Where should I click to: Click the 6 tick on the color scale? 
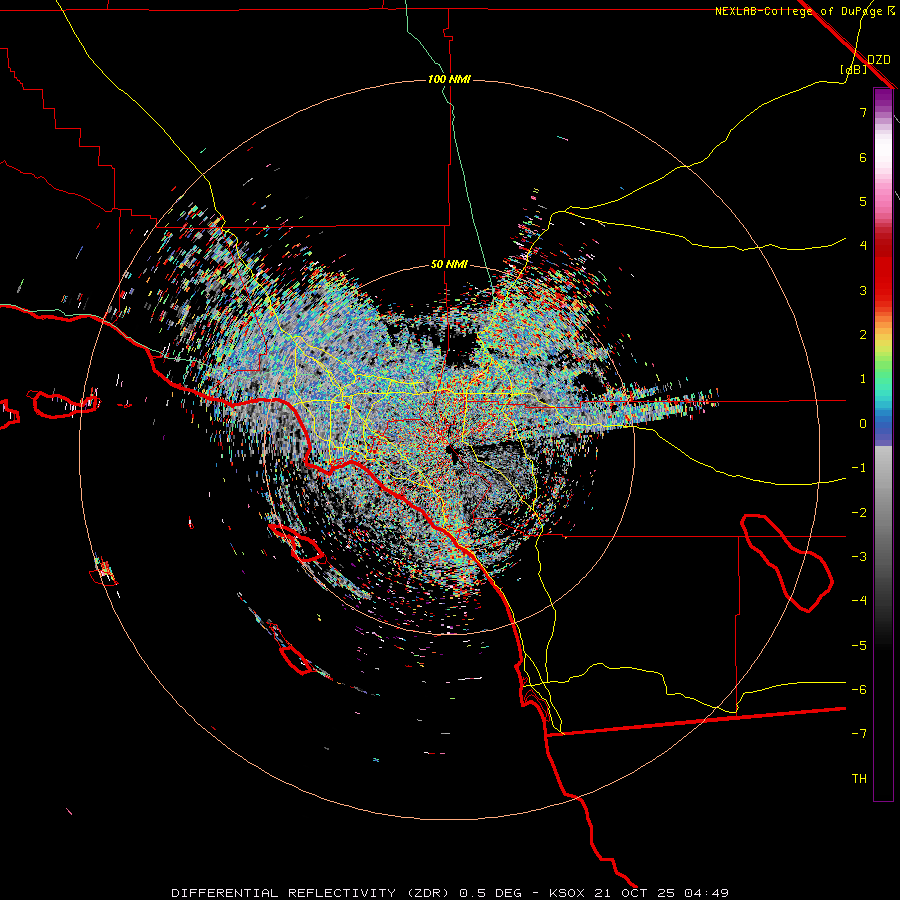[863, 157]
